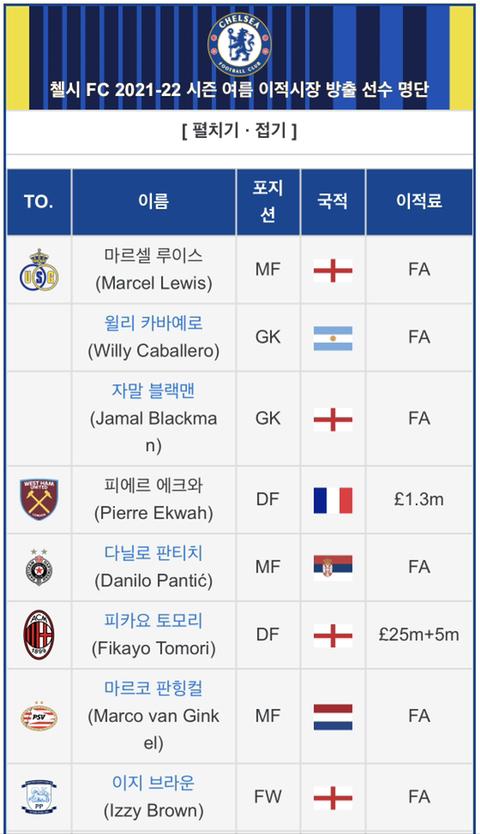Click Argentina flag in Willy Caballero row
Image resolution: width=480 pixels, height=834 pixels.
pos(333,338)
